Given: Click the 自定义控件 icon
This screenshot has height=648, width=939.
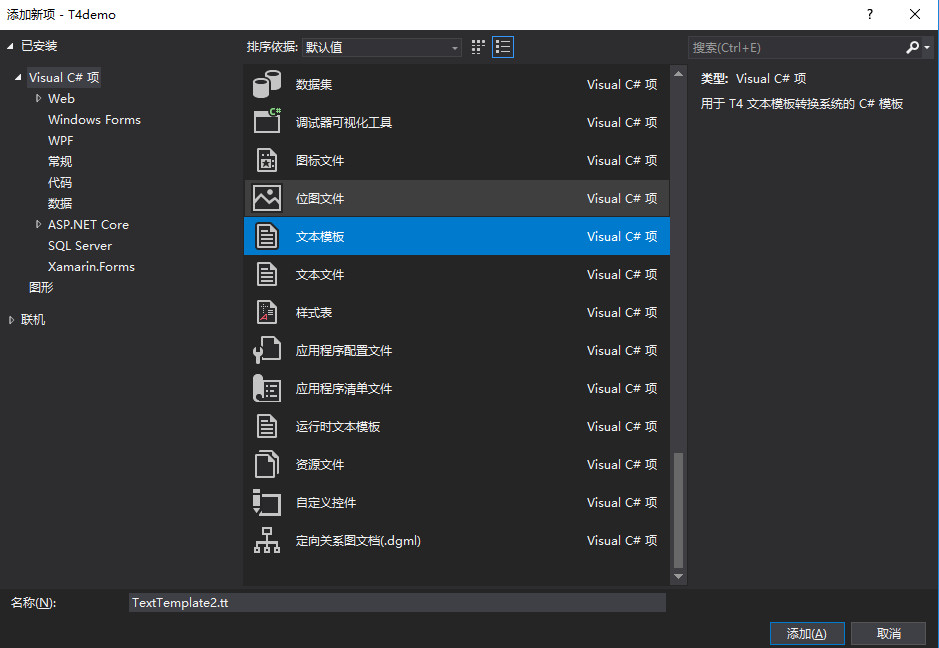Looking at the screenshot, I should pos(266,502).
